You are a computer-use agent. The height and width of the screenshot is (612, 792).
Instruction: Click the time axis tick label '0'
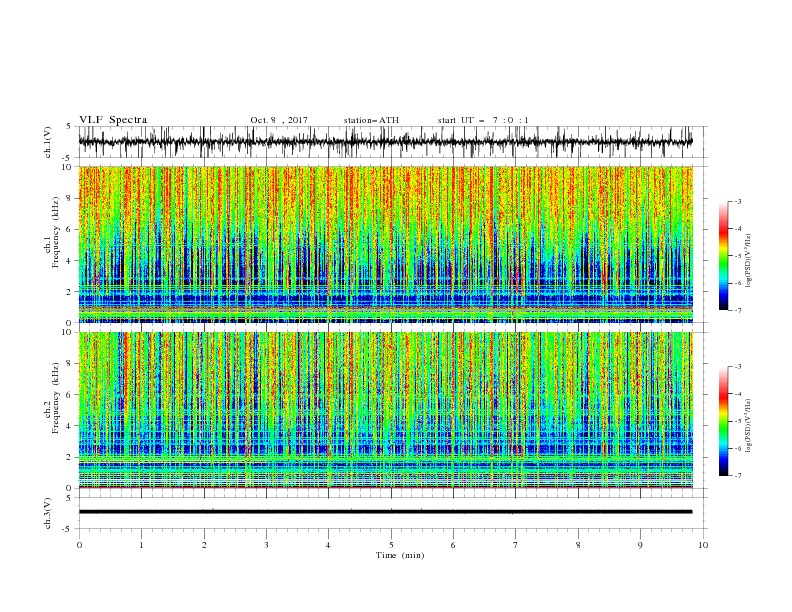79,545
